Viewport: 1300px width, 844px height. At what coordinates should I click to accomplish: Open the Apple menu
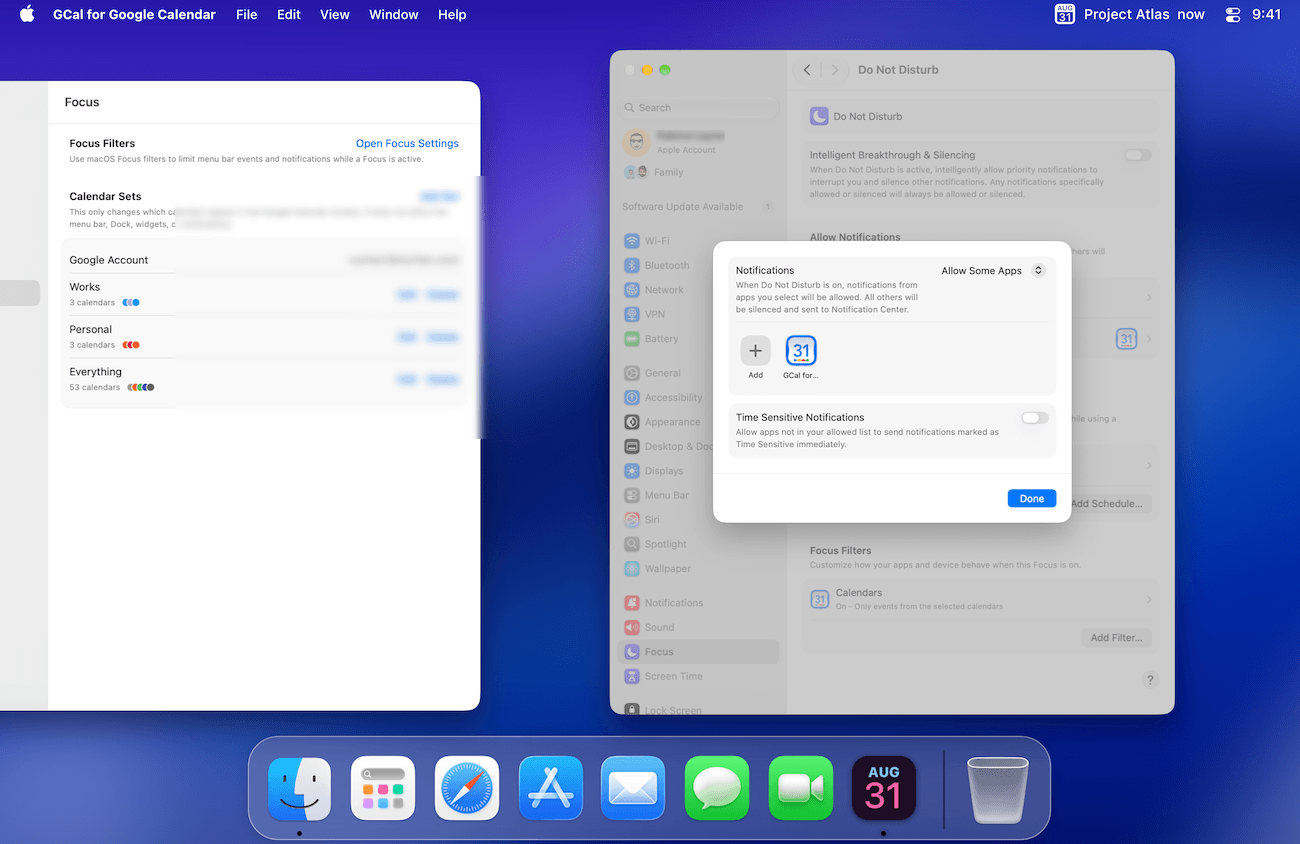(27, 14)
